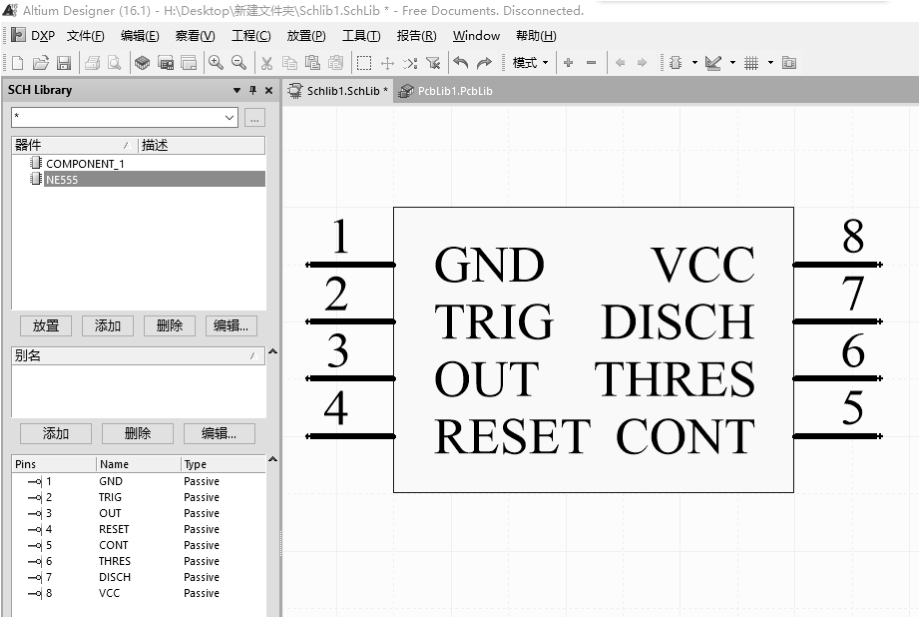
Task: Copy using the toolbar copy icon
Action: (x=290, y=63)
